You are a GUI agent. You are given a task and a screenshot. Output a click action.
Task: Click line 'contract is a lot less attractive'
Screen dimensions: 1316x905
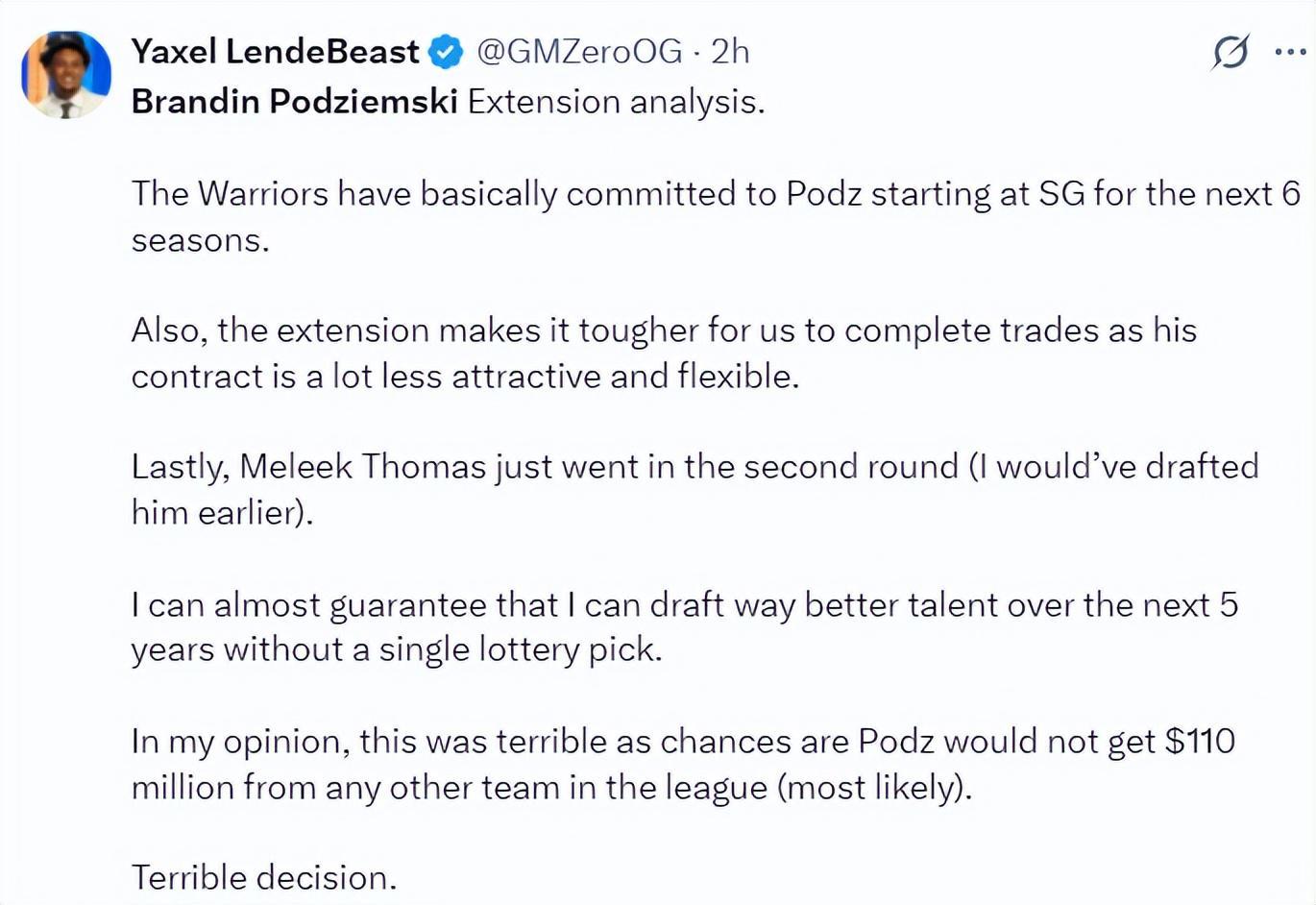[465, 376]
